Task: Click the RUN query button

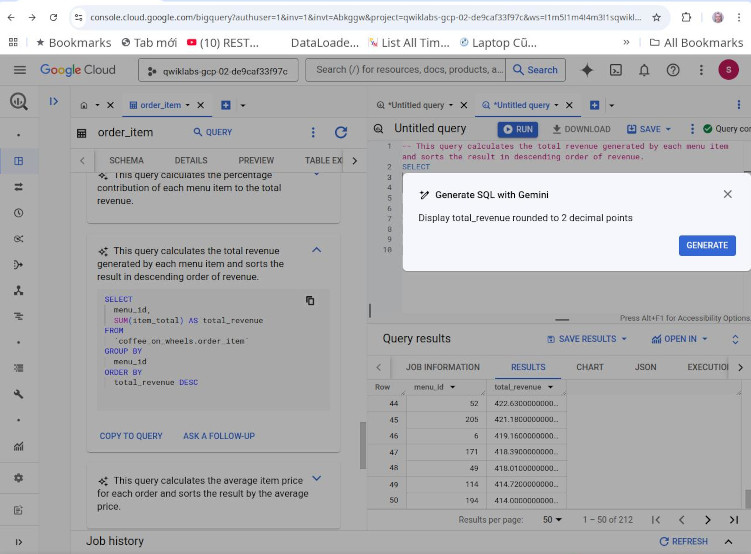Action: (x=518, y=129)
